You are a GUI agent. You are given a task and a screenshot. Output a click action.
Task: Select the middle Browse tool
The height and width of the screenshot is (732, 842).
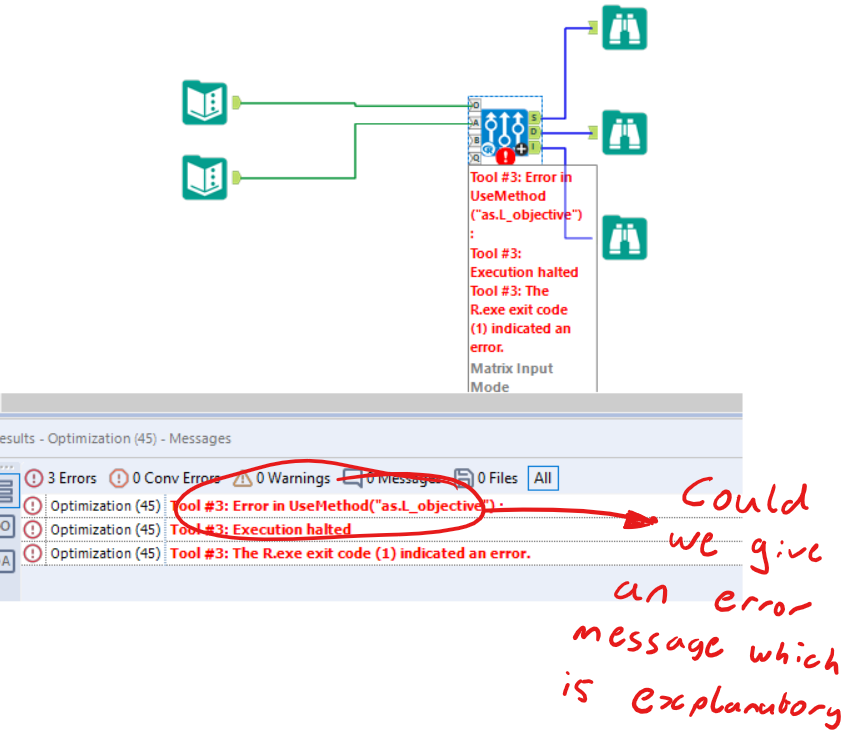pos(624,131)
